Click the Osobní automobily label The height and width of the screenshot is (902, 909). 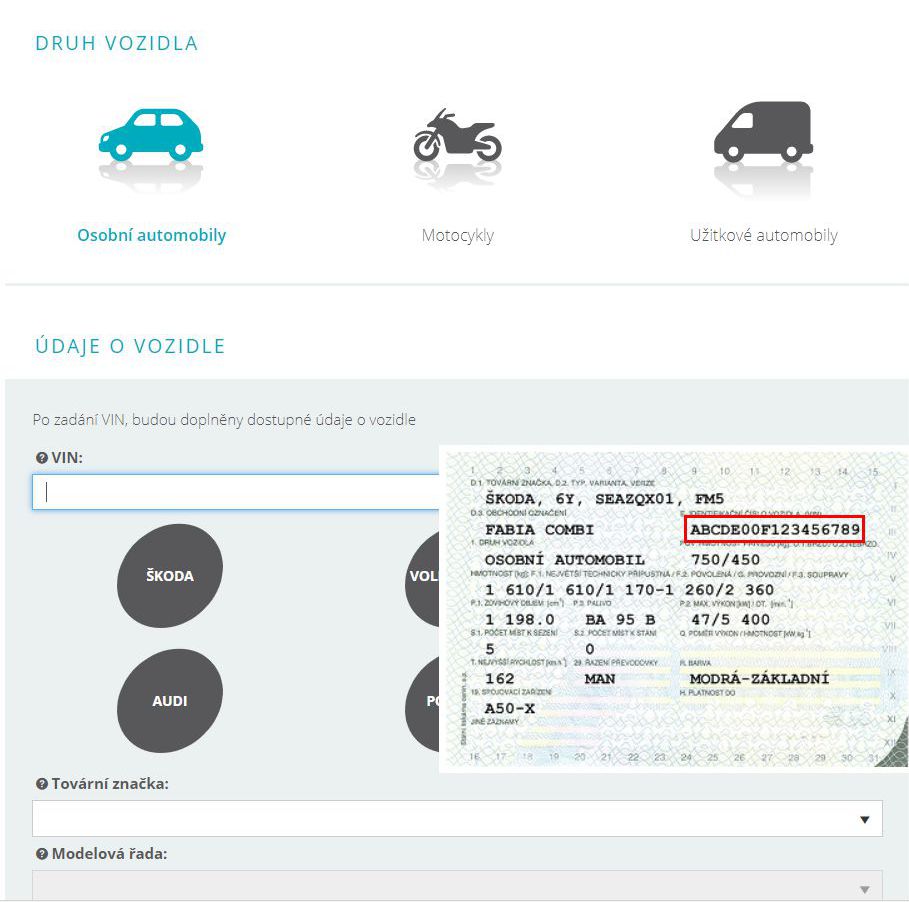pyautogui.click(x=152, y=236)
